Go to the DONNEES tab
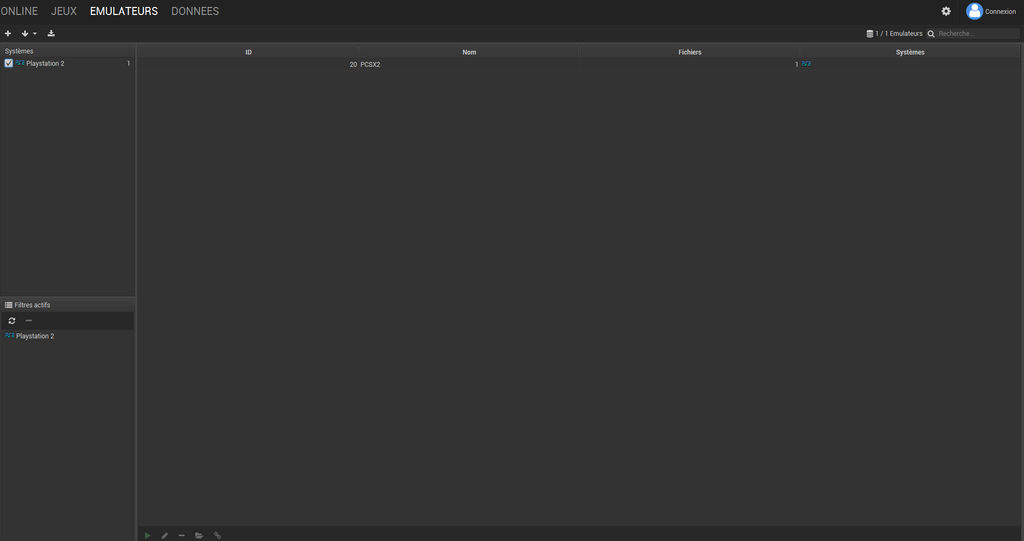Screen dimensions: 1024x541 (x=195, y=11)
